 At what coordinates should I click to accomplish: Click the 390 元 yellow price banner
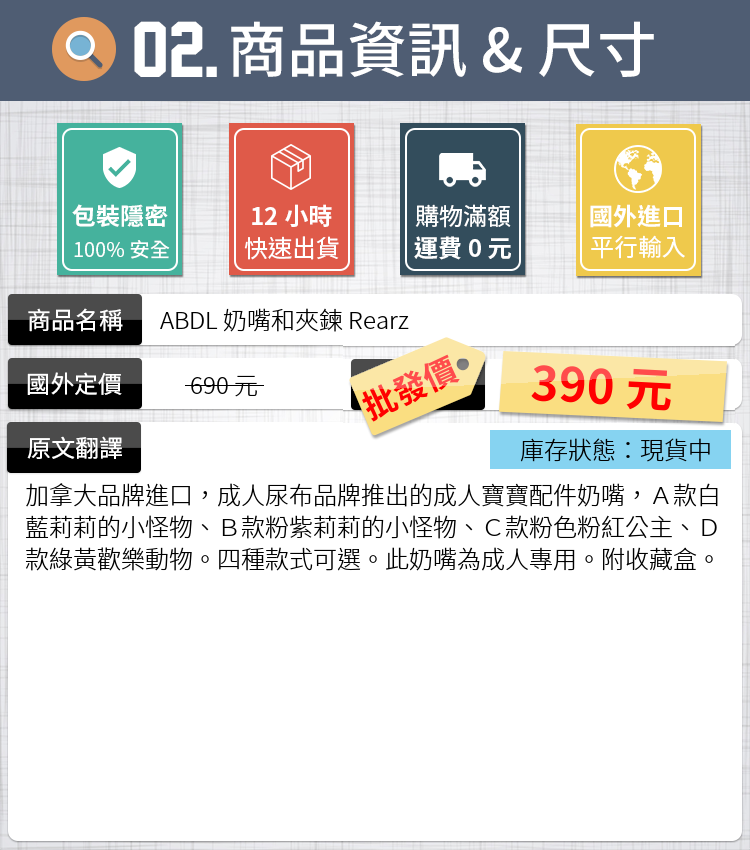pos(612,387)
